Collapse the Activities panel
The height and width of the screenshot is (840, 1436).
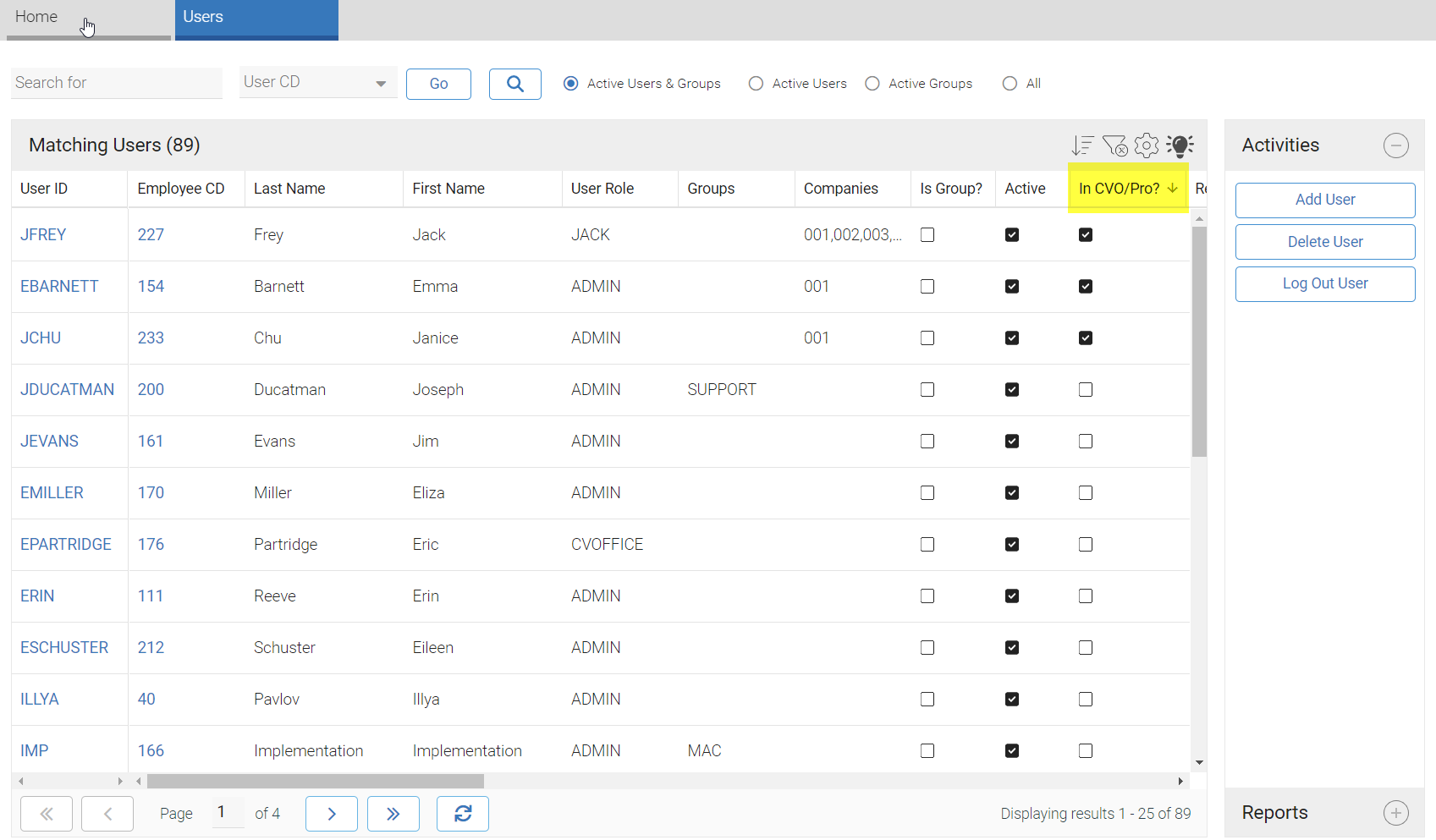click(1396, 145)
